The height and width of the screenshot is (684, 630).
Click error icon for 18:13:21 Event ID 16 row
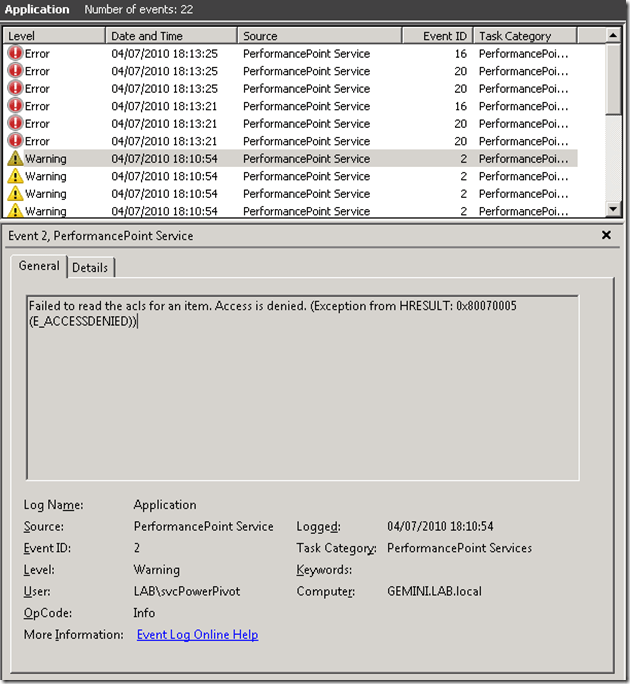[x=15, y=106]
